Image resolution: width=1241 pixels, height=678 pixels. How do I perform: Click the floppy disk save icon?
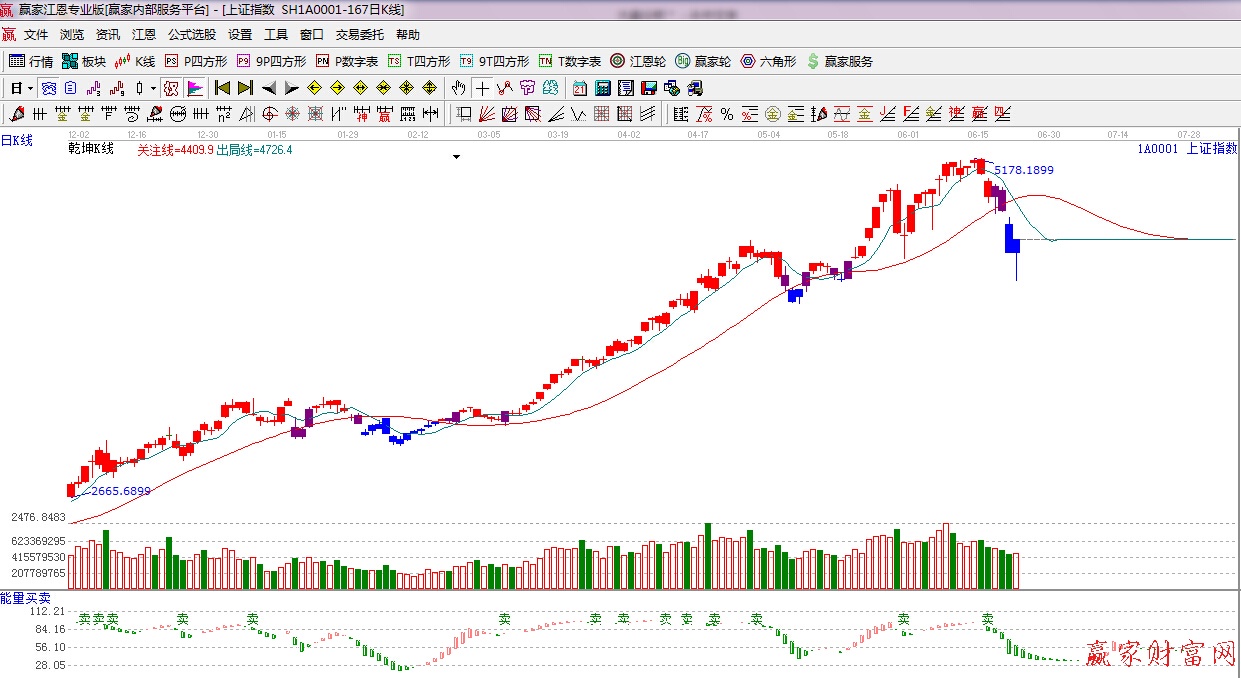point(648,88)
